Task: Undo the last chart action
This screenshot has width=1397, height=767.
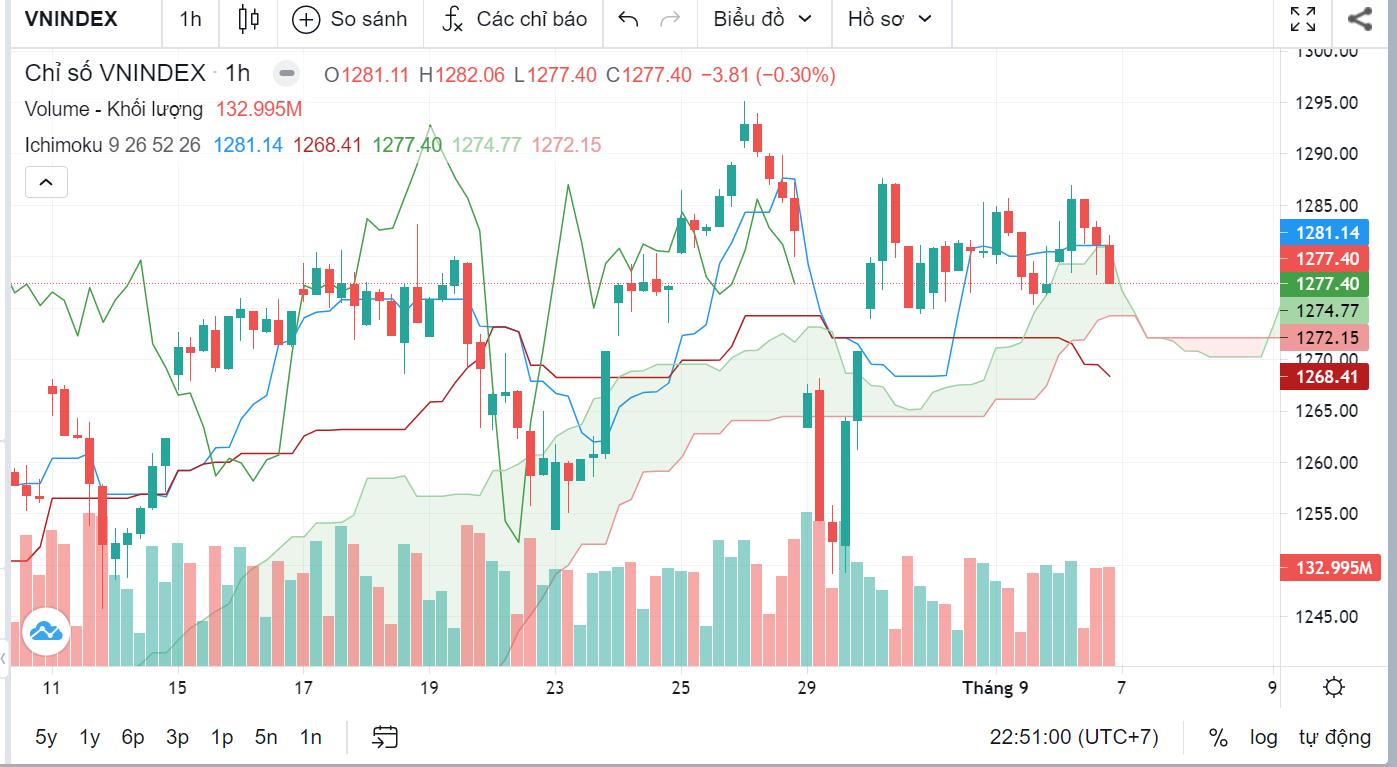Action: [x=628, y=19]
